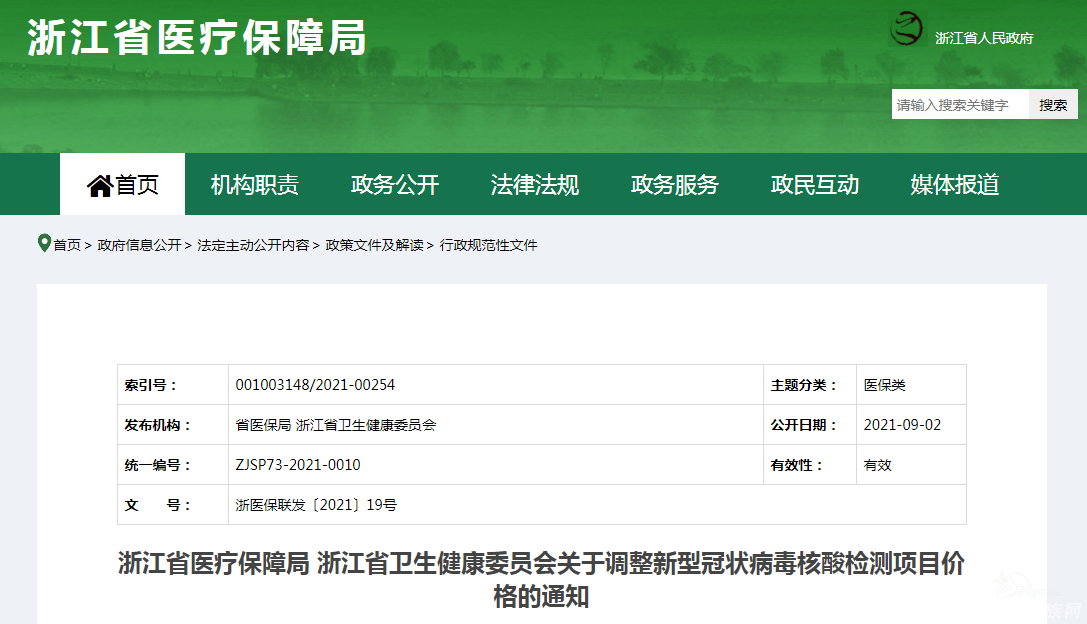This screenshot has height=624, width=1087.
Task: Navigate to 政民互动 page
Action: (814, 185)
